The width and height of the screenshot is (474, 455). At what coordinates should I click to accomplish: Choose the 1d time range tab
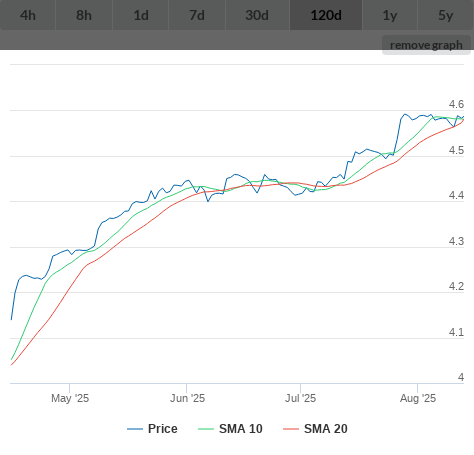(141, 15)
